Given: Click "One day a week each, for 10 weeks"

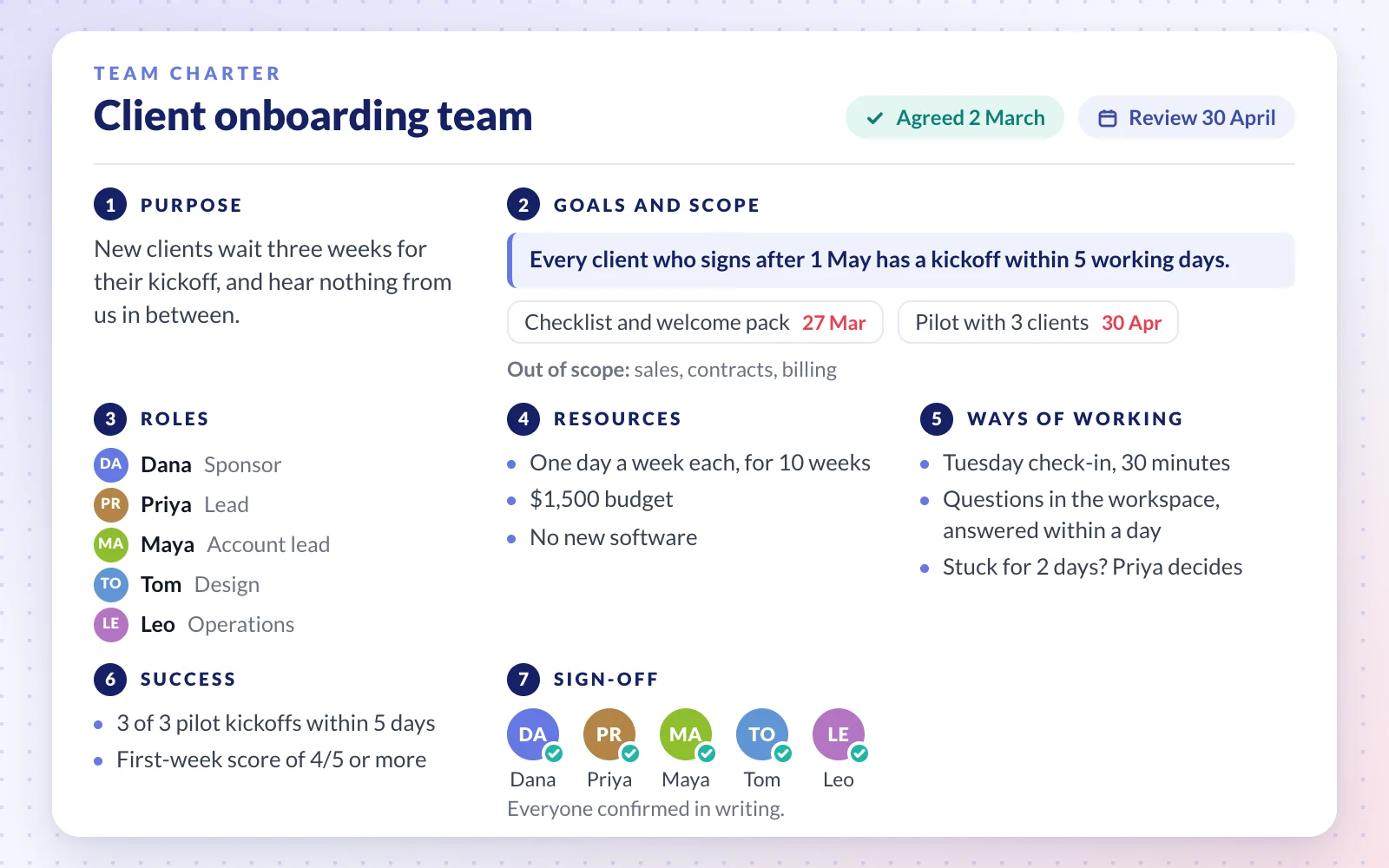Looking at the screenshot, I should (x=701, y=463).
